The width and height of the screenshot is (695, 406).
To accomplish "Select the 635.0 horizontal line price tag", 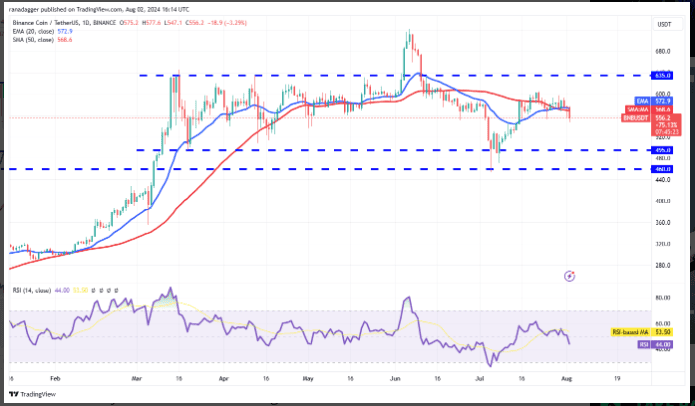I will [662, 76].
